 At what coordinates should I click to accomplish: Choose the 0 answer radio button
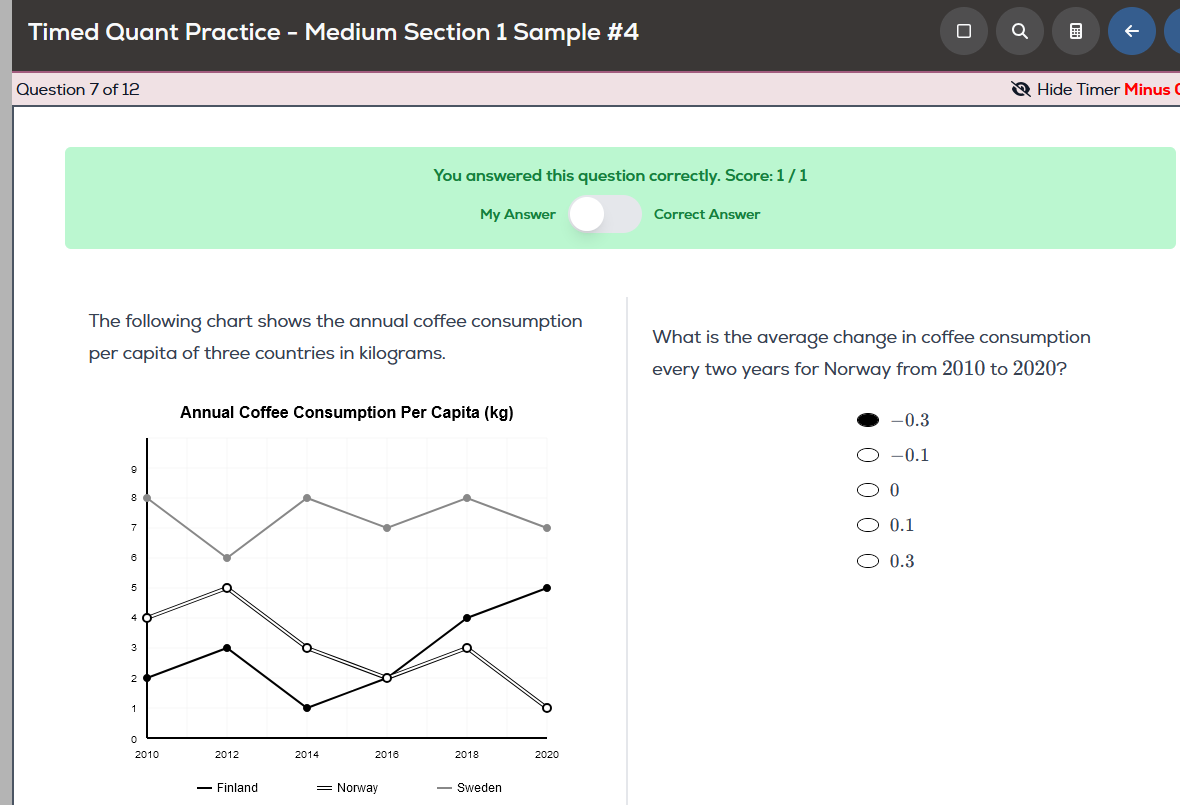[x=868, y=491]
